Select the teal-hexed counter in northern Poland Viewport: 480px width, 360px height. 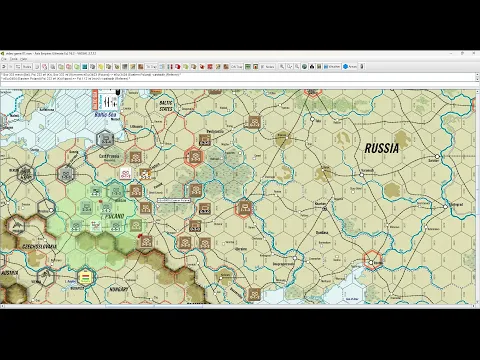(x=116, y=191)
